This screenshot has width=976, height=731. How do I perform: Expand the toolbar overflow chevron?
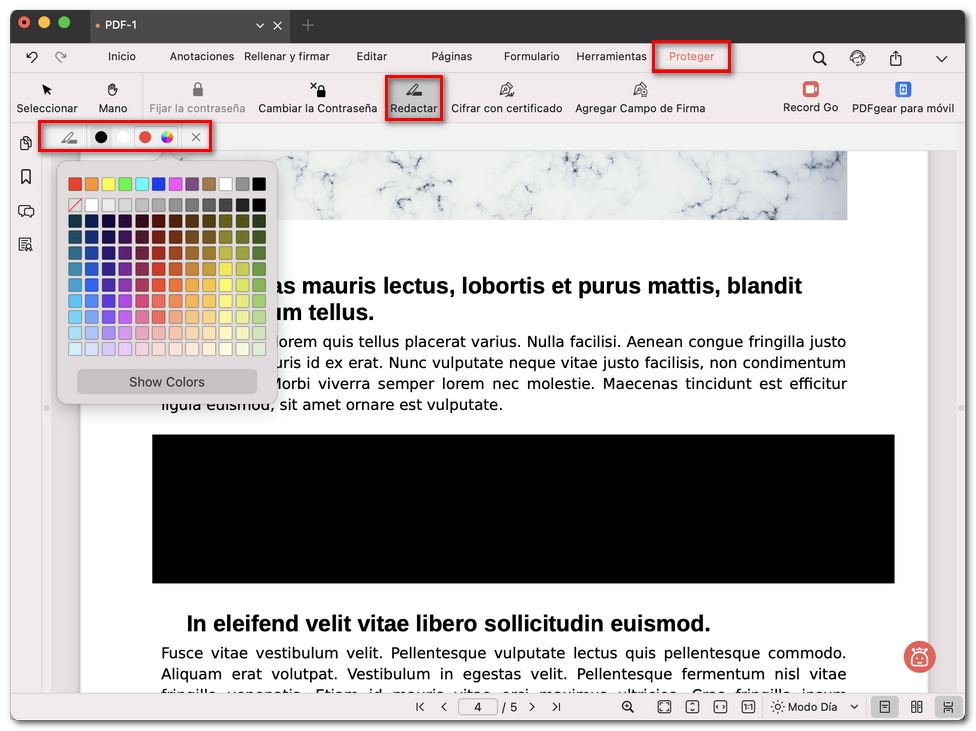point(941,59)
